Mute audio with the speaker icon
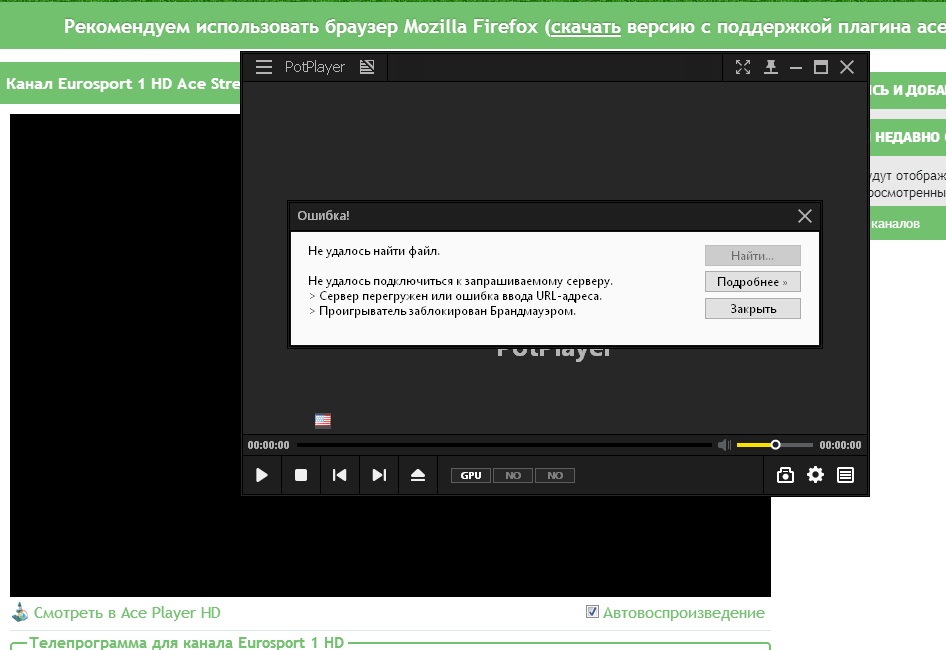 point(724,445)
